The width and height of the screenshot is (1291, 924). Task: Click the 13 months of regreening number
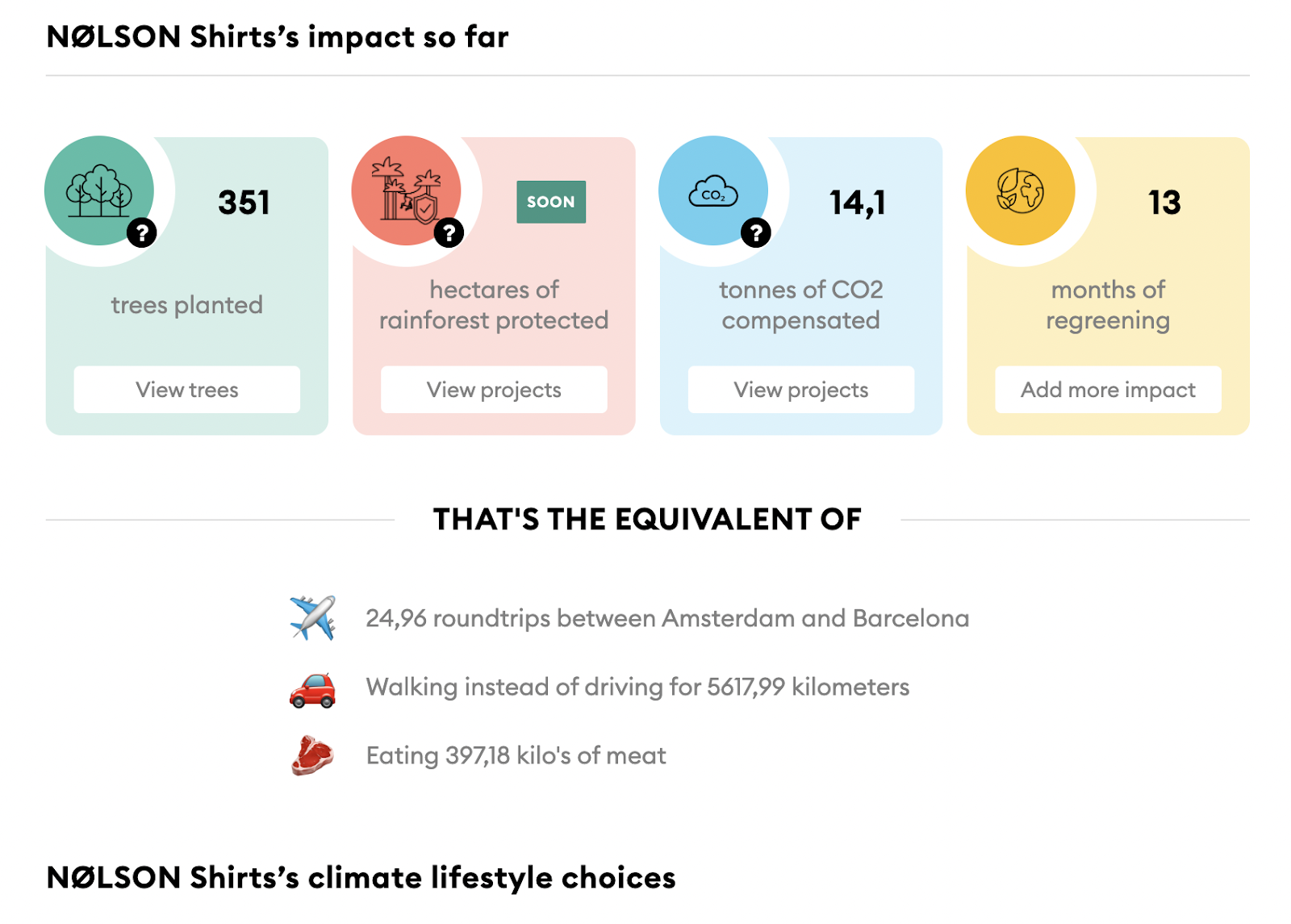tap(1164, 203)
